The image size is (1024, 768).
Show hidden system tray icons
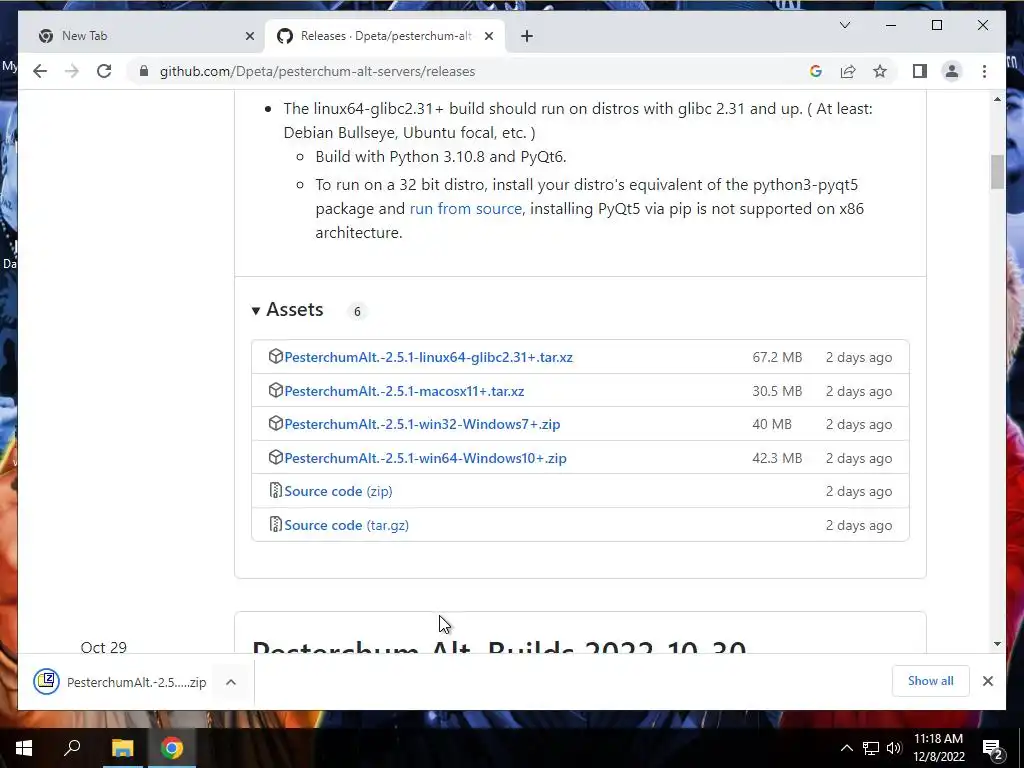[846, 748]
